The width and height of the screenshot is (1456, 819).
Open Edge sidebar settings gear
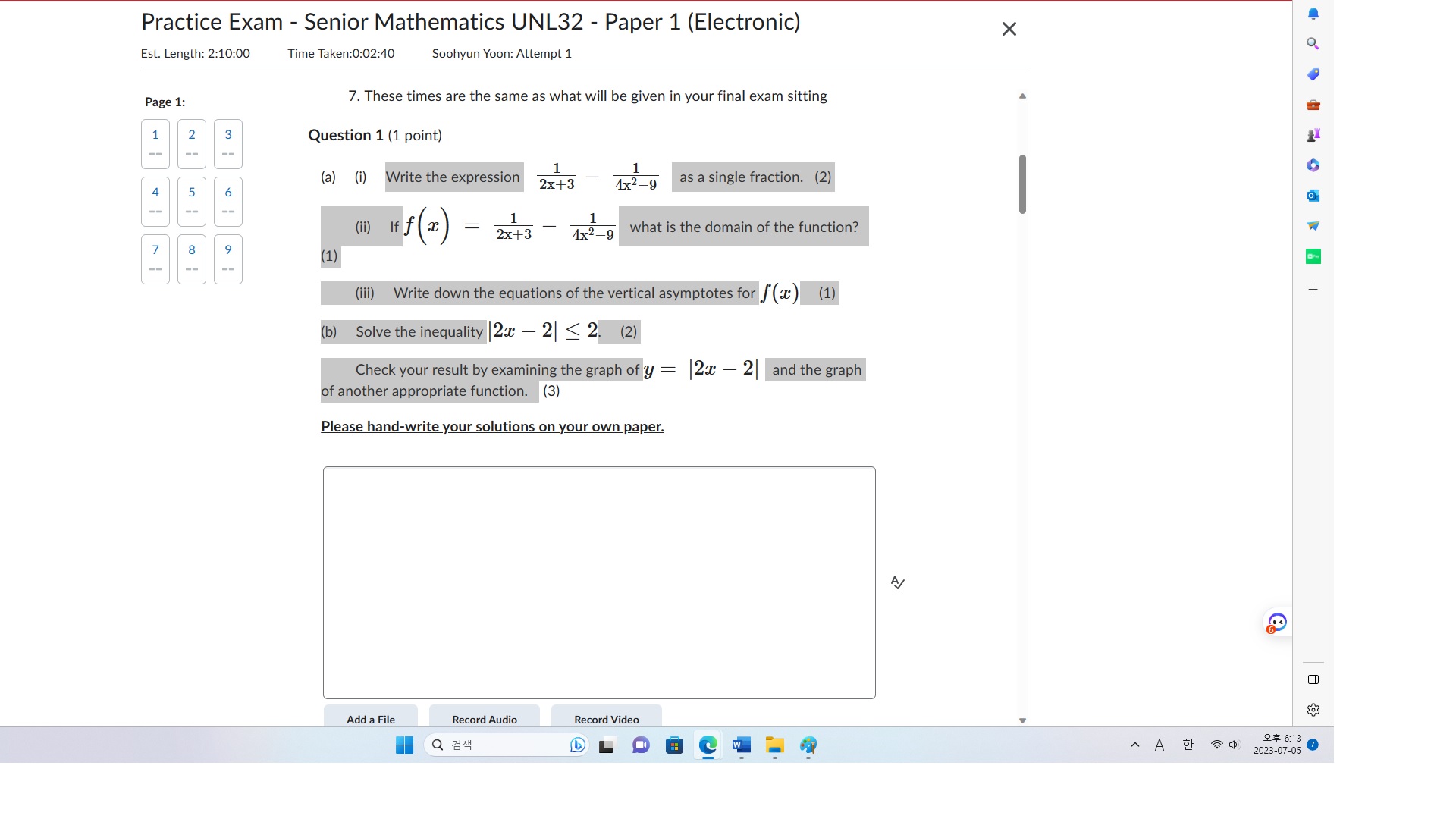coord(1313,710)
